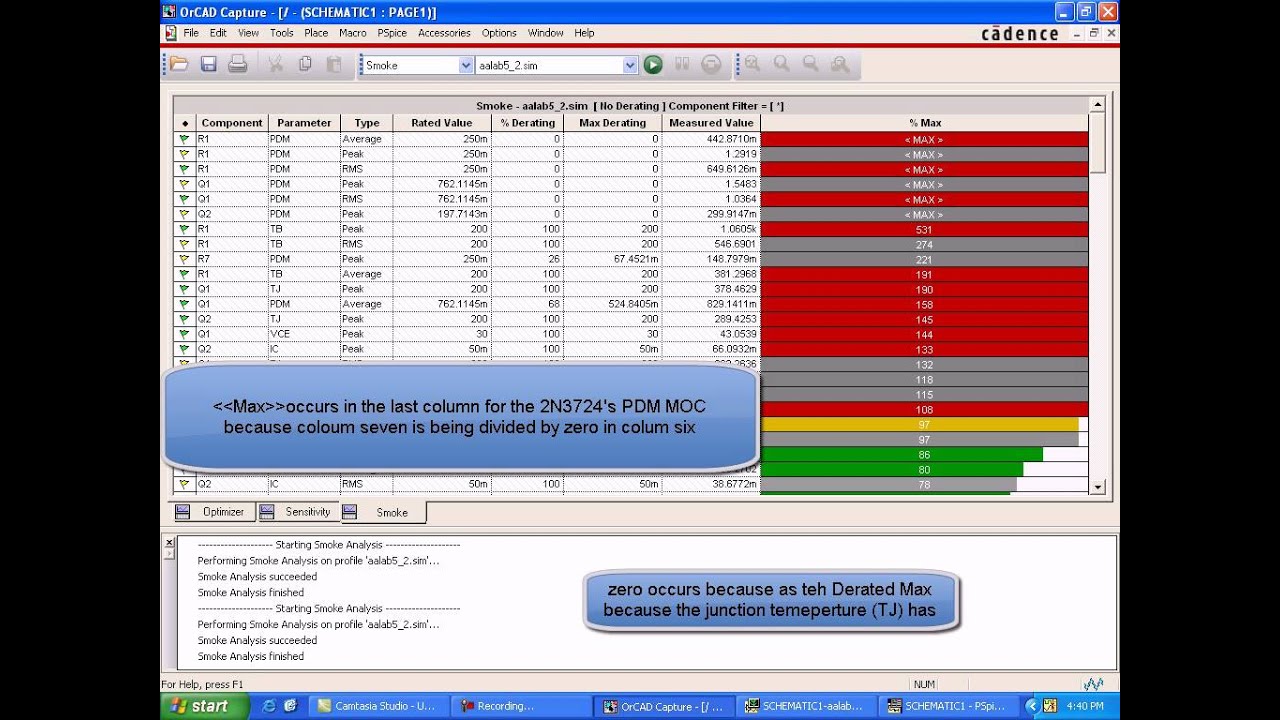The width and height of the screenshot is (1280, 720).
Task: Sort by the % Max column header
Action: pos(924,123)
